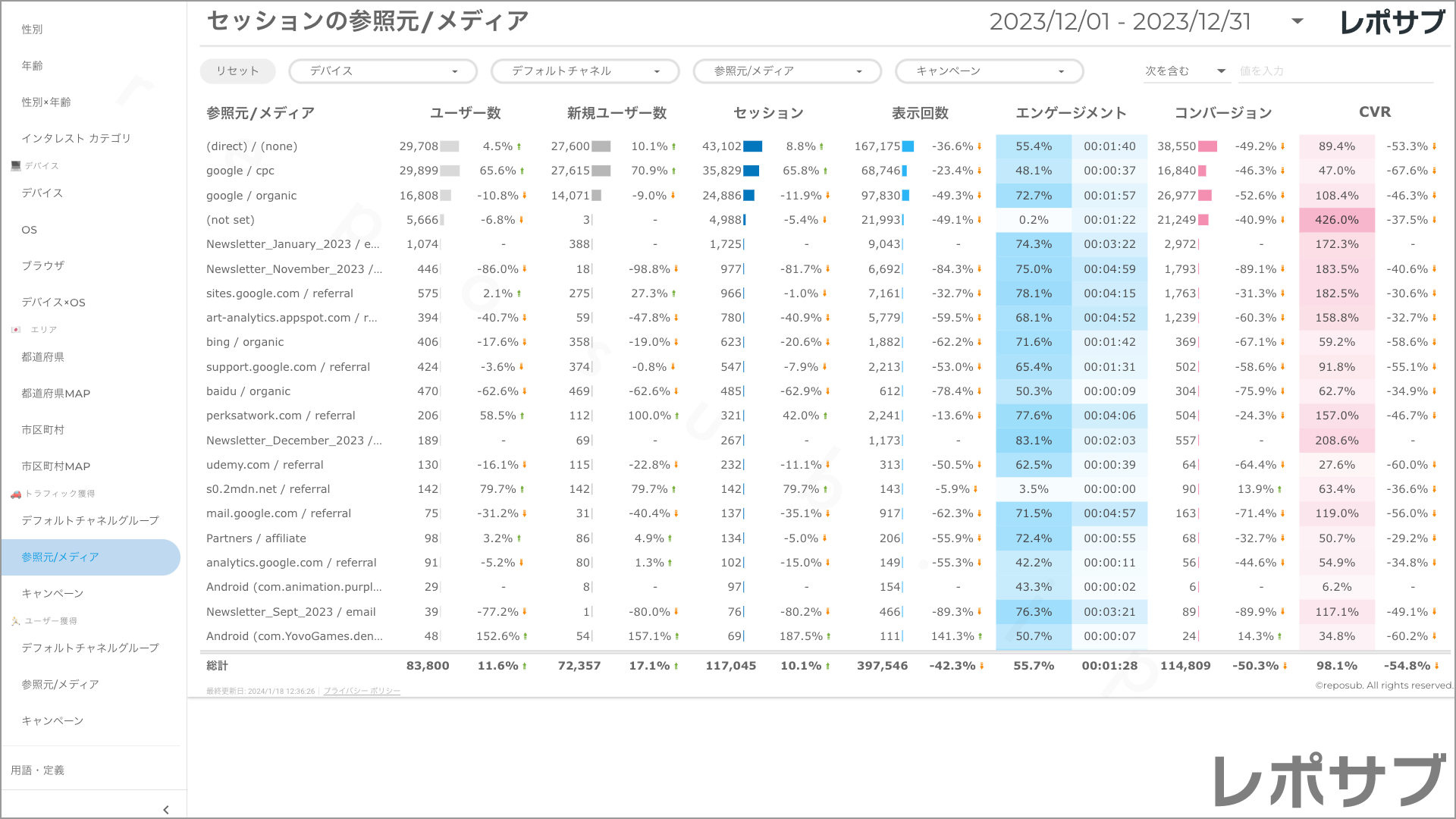Click the flag icon beside エリア section

[x=16, y=330]
